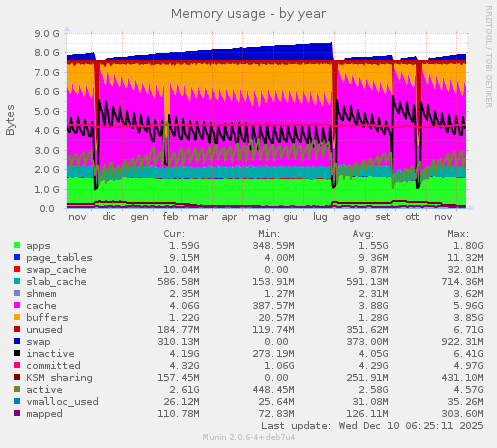Screen dimensions: 497x448
Task: Click the inactive average value 4.05G
Action: point(373,354)
